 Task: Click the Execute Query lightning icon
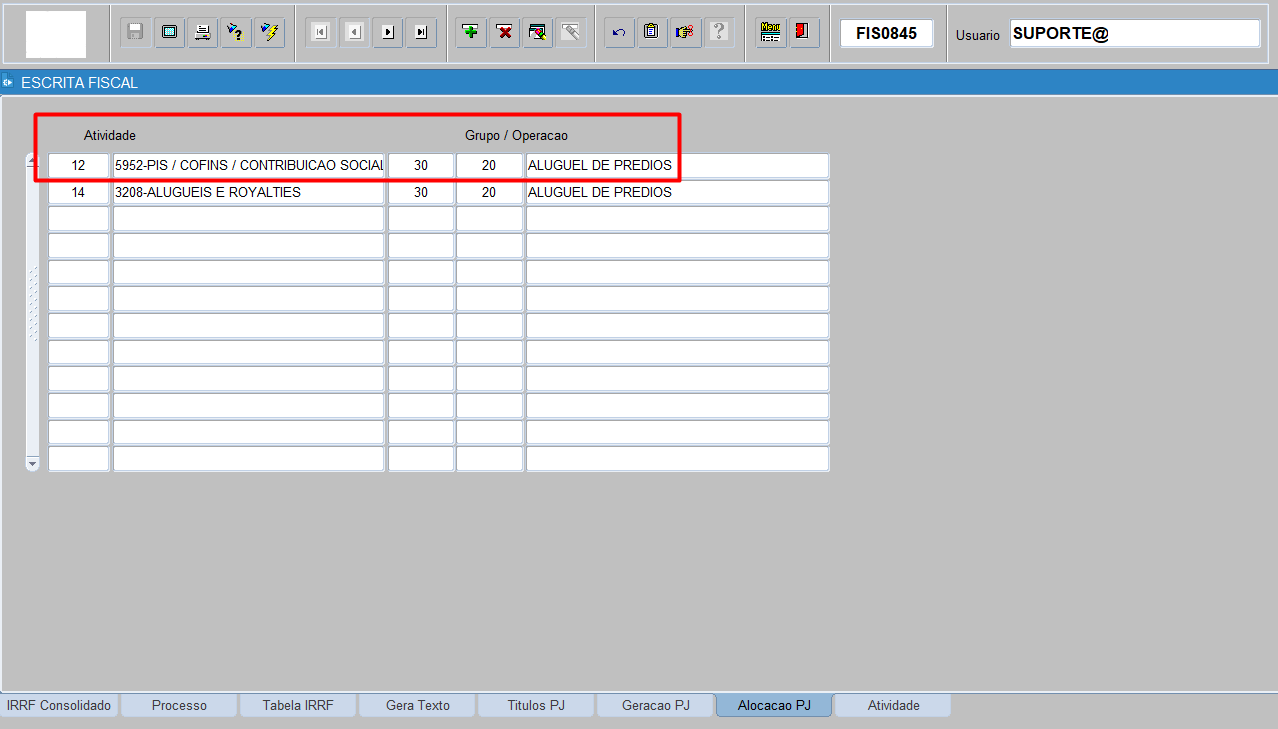click(x=270, y=32)
